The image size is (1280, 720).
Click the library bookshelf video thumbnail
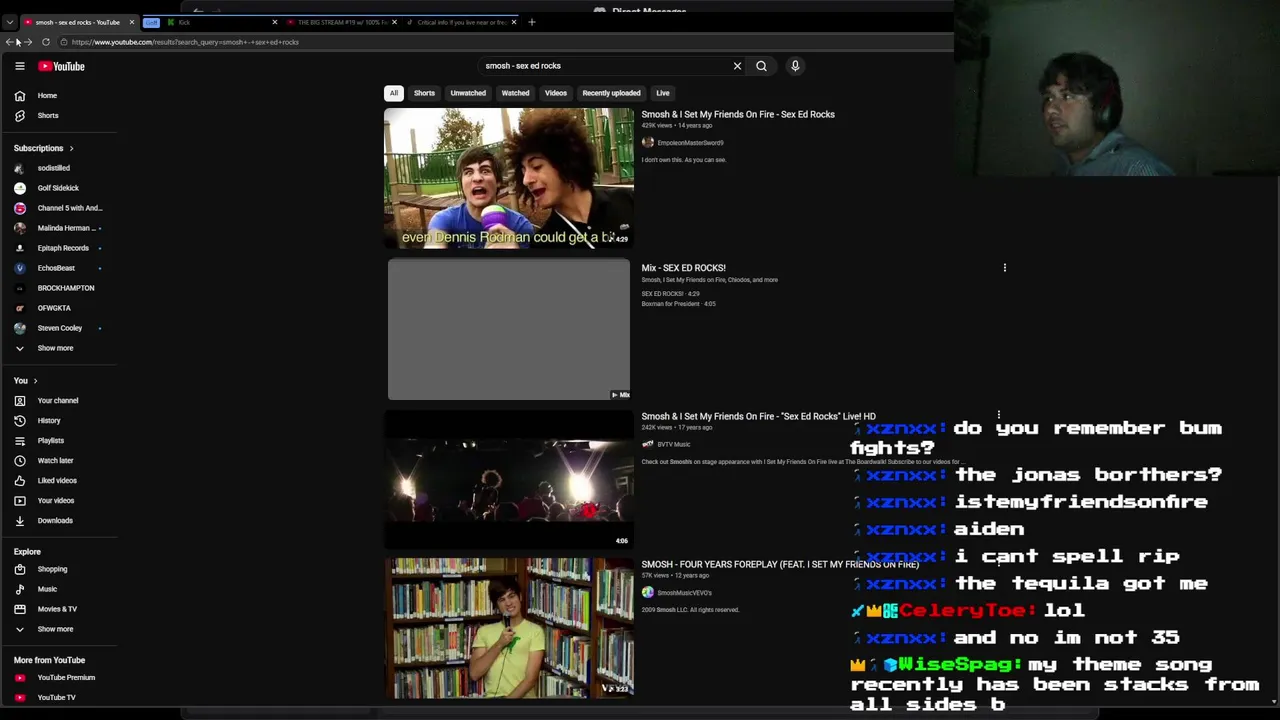(x=509, y=628)
